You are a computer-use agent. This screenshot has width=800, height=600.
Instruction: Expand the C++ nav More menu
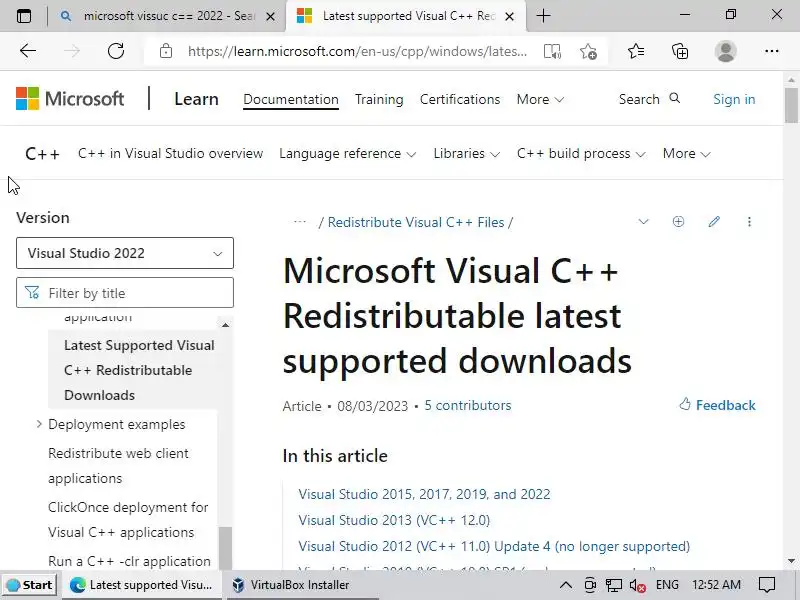(x=686, y=154)
